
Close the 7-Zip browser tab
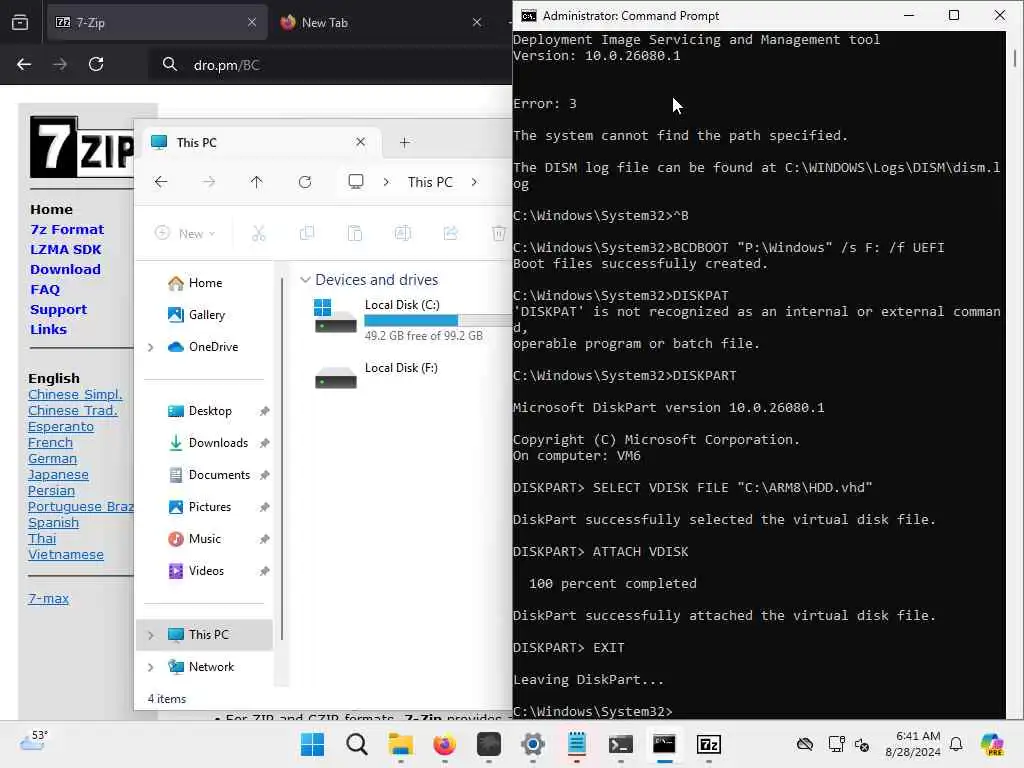pyautogui.click(x=252, y=22)
